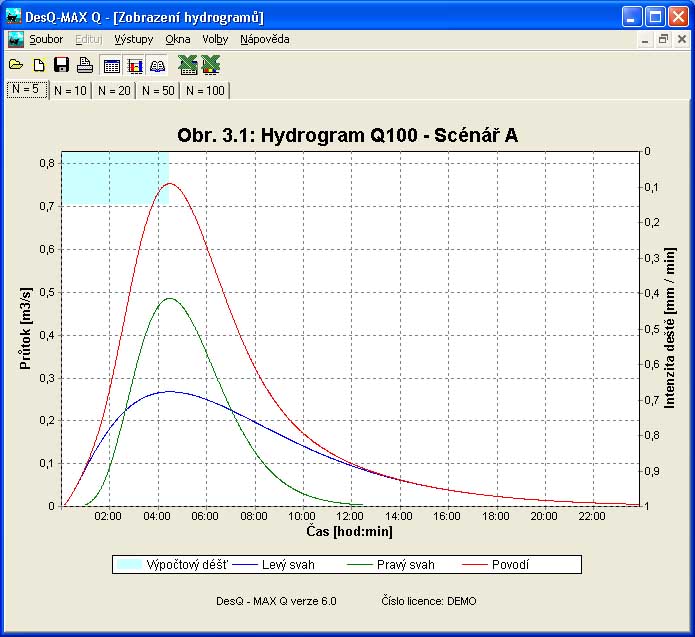
Task: Open the book/report view icon
Action: 157,66
